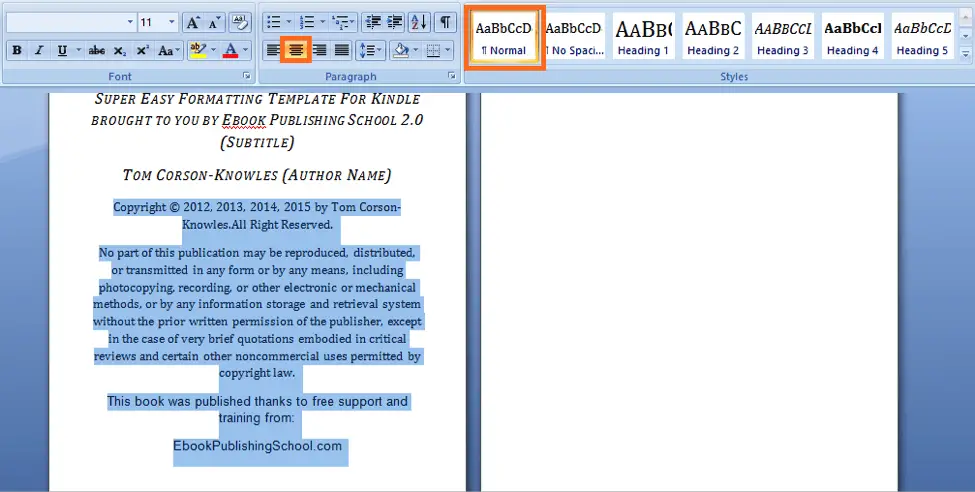Open the shading color dropdown arrow
Screen dimensions: 975x492
[416, 50]
